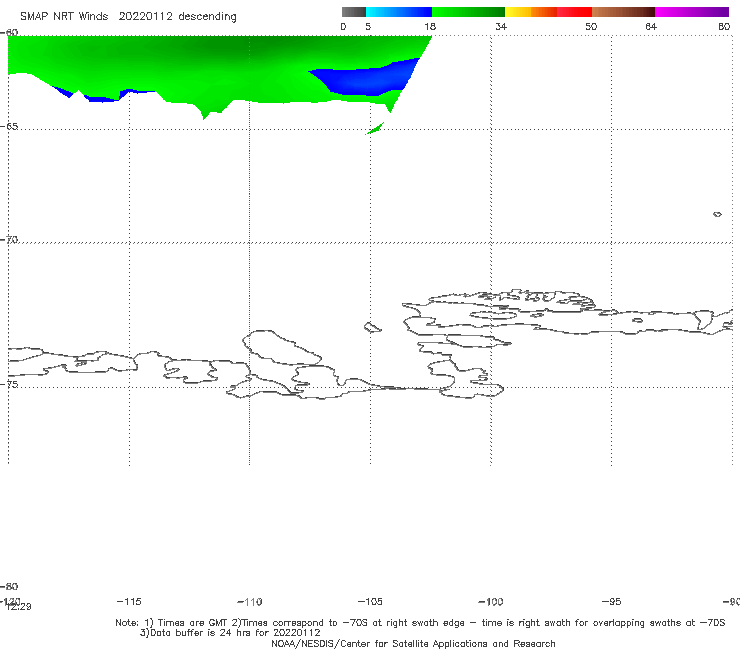Screen dimensions: 740x650
Task: Click the latitude label "-65"
Action: [9, 127]
